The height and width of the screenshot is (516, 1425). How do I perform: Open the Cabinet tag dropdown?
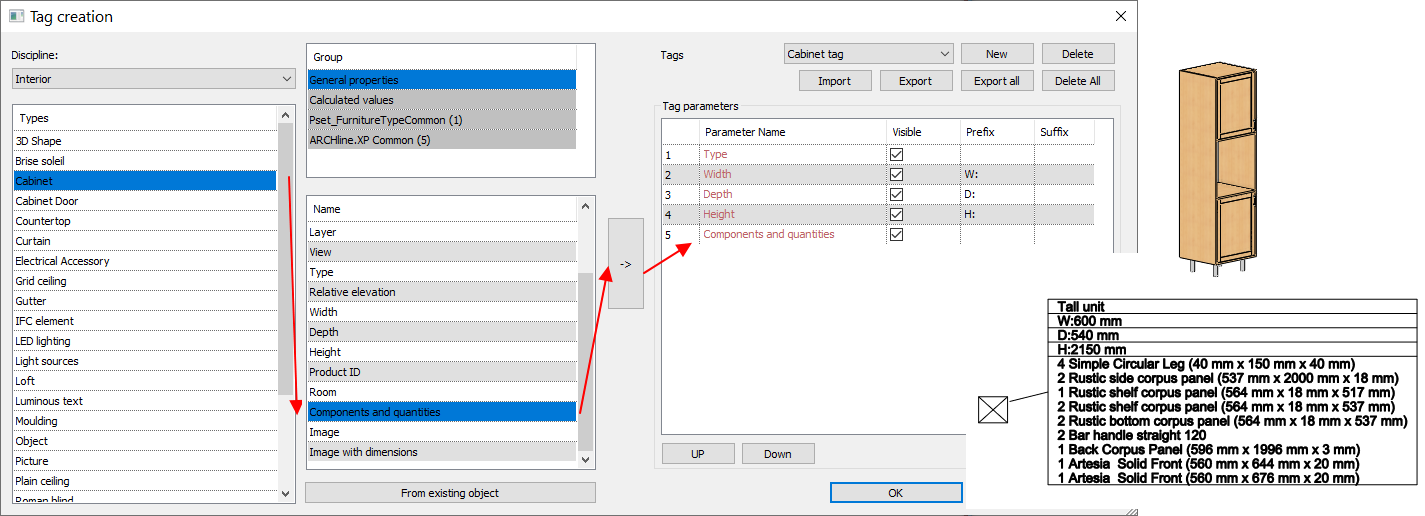coord(868,54)
